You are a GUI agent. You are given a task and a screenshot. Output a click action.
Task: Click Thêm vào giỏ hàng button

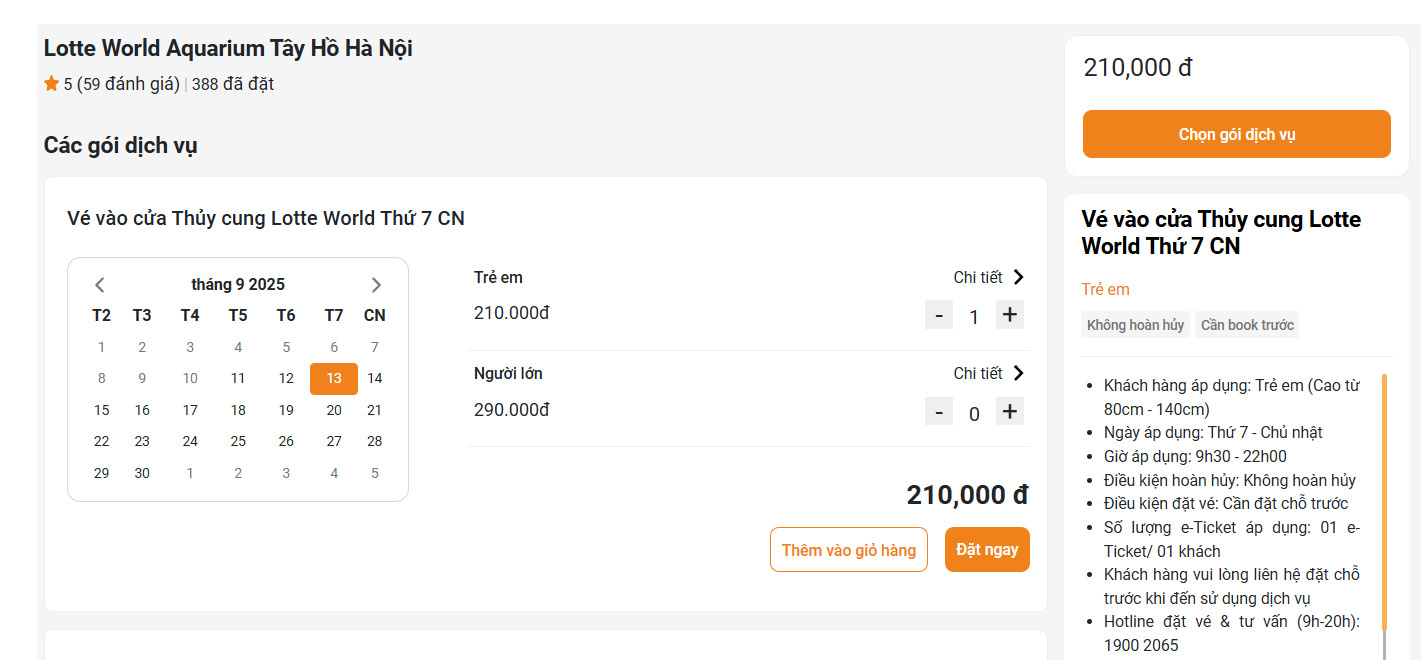point(848,550)
